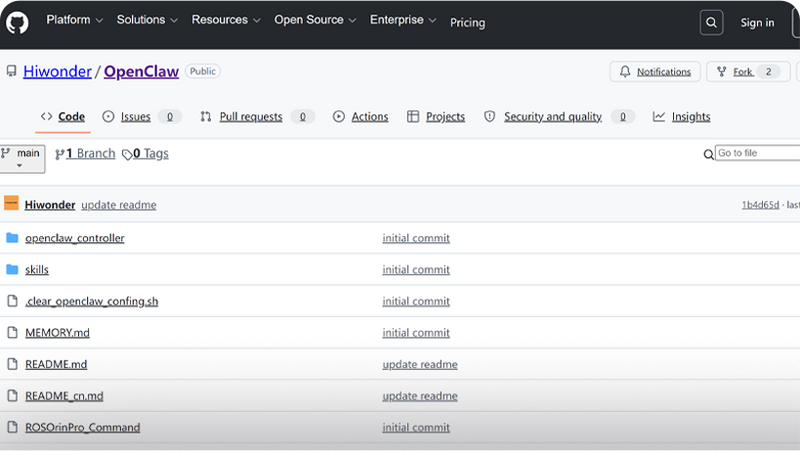
Task: Open the openclaw_controller folder
Action: [75, 238]
